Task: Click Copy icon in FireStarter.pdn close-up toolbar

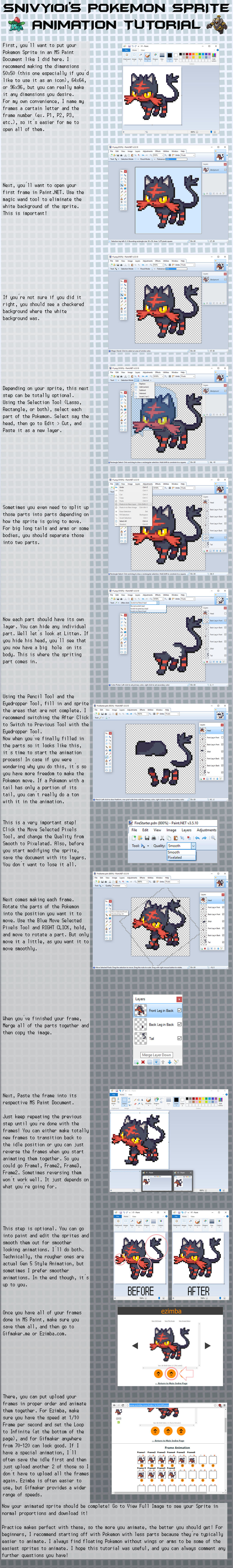Action: (169, 839)
